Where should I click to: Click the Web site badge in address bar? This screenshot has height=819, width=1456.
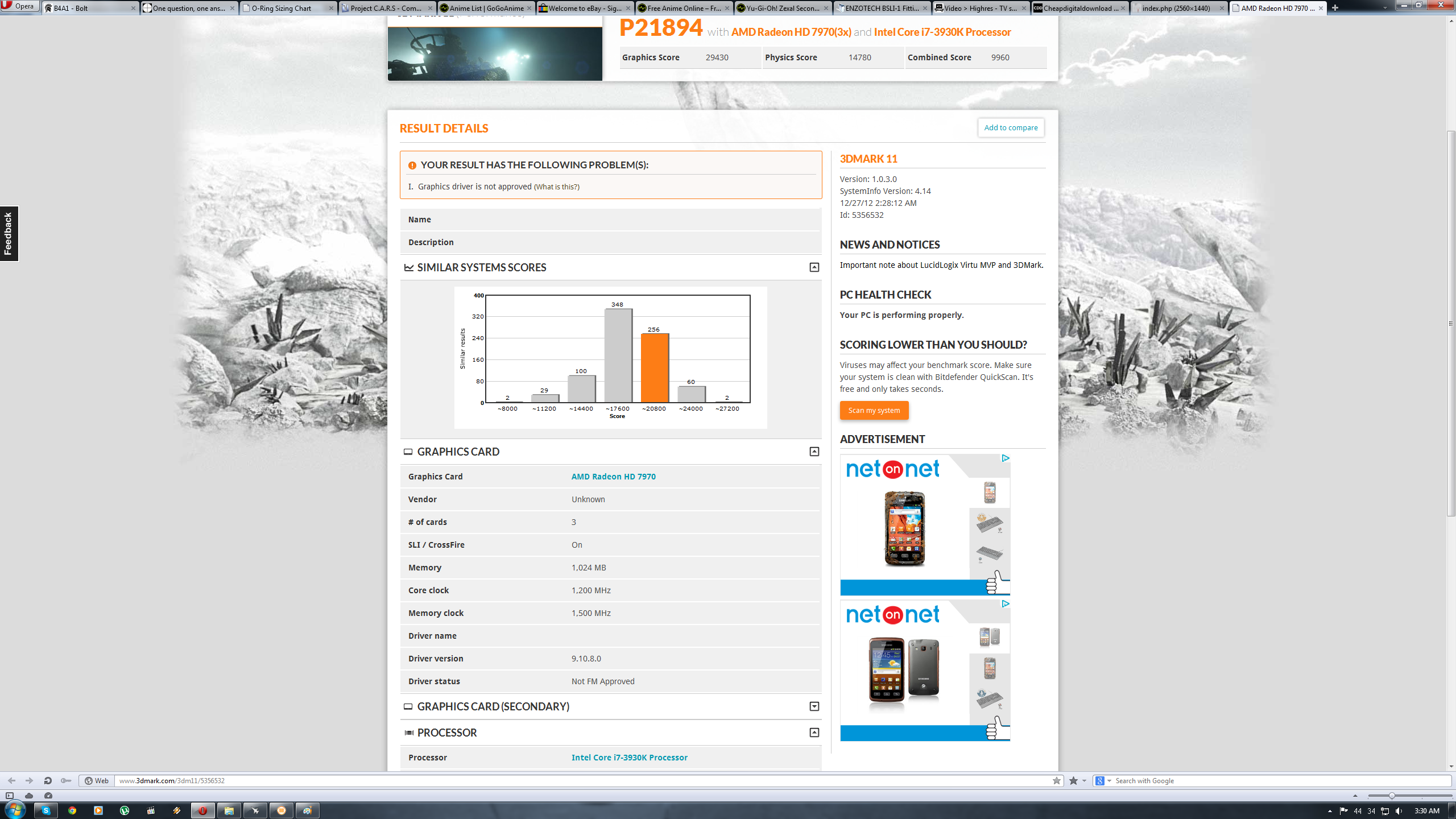tap(97, 780)
